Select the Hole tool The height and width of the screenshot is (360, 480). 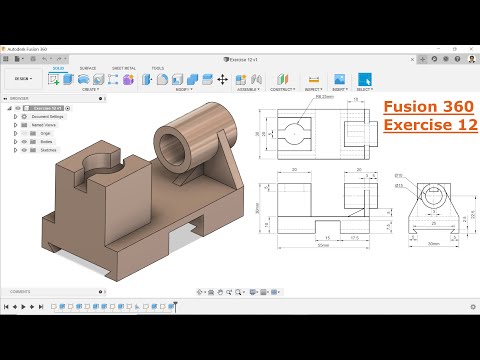pyautogui.click(x=98, y=79)
